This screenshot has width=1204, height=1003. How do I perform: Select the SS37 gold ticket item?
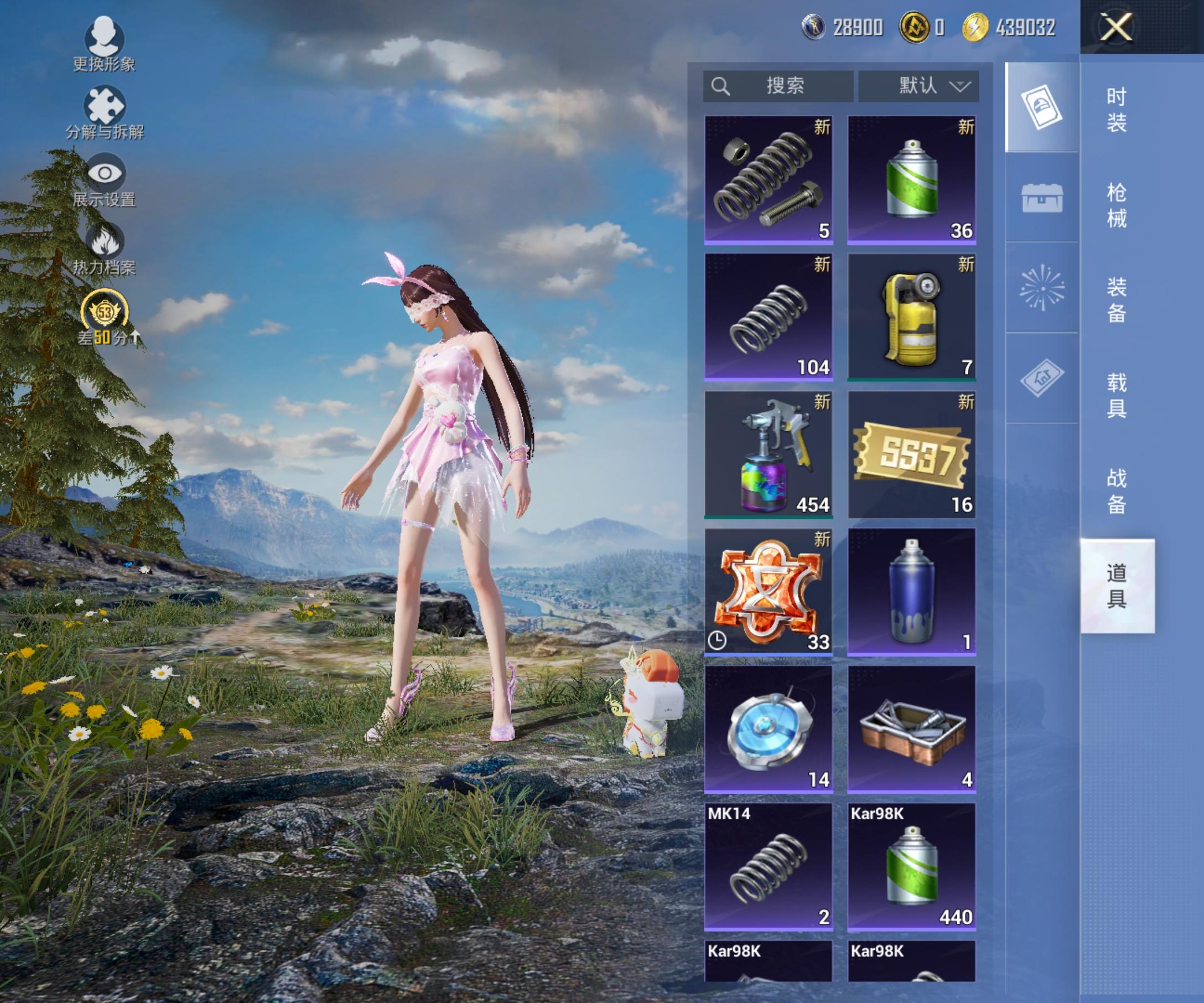(x=911, y=455)
